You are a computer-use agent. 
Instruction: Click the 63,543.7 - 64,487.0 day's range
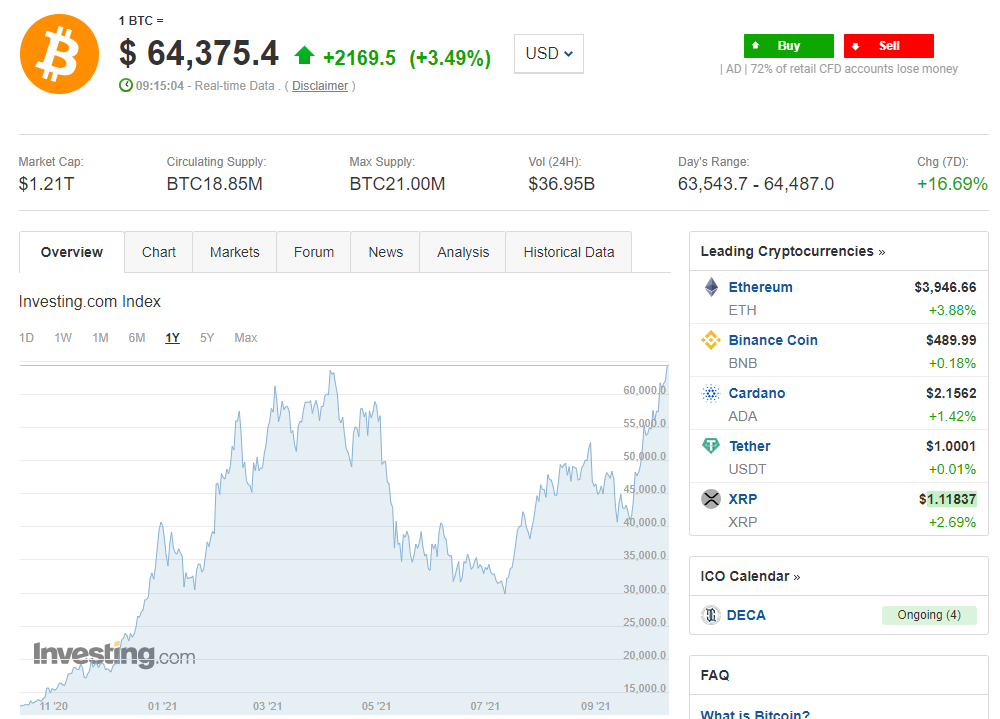pos(756,184)
